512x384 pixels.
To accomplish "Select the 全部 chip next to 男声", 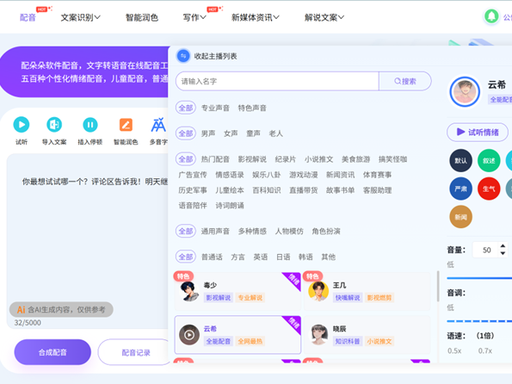I will tap(186, 134).
